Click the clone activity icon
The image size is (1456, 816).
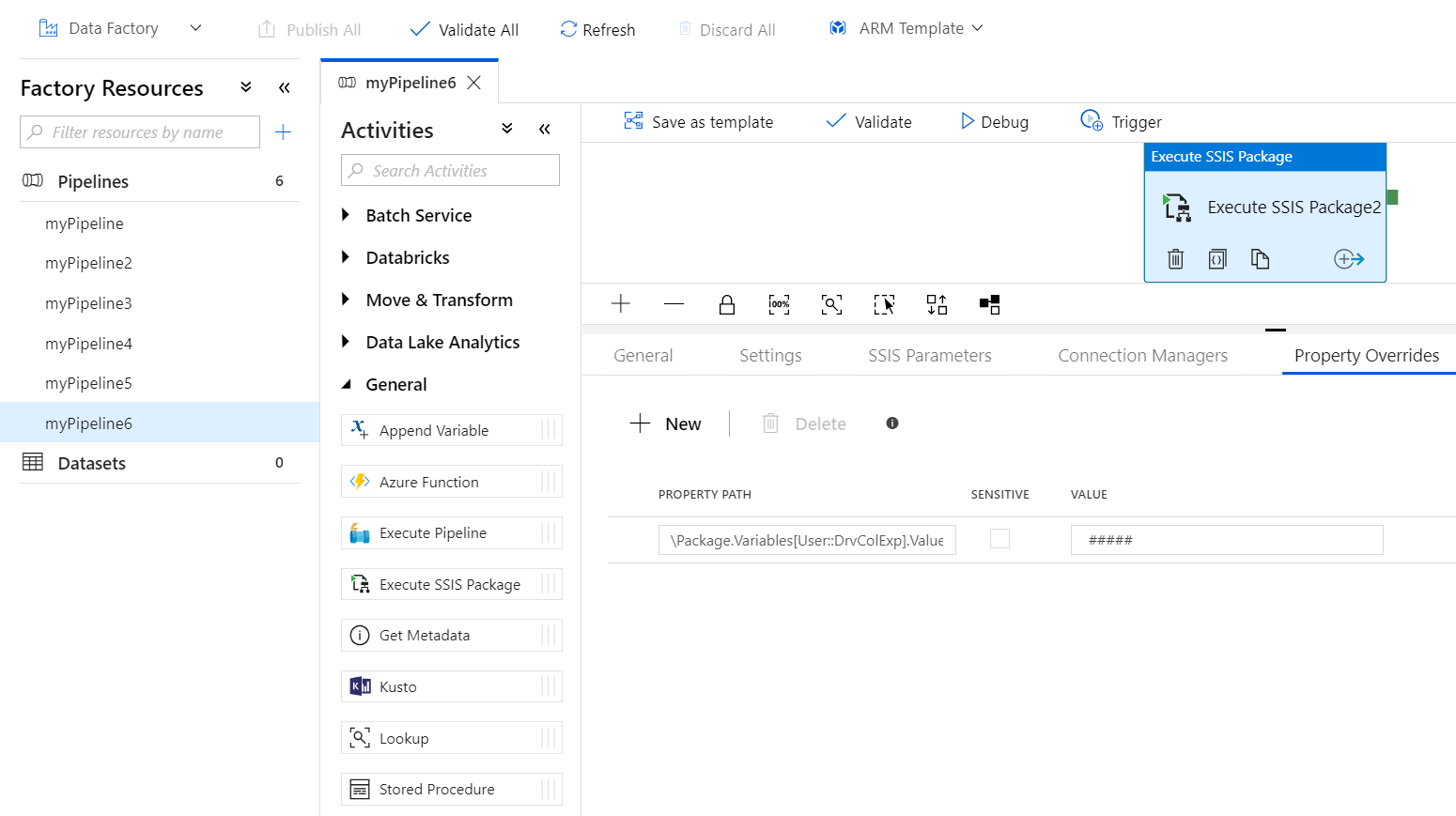[x=1260, y=259]
